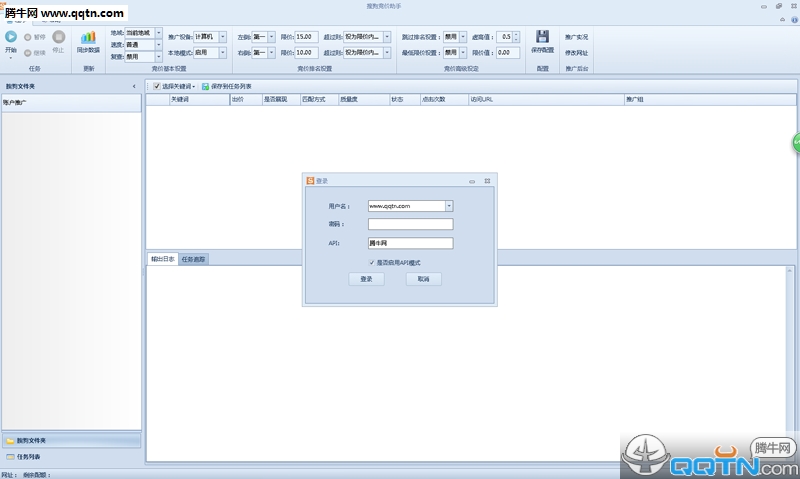
Task: Close the 登录 login dialog
Action: click(x=487, y=181)
